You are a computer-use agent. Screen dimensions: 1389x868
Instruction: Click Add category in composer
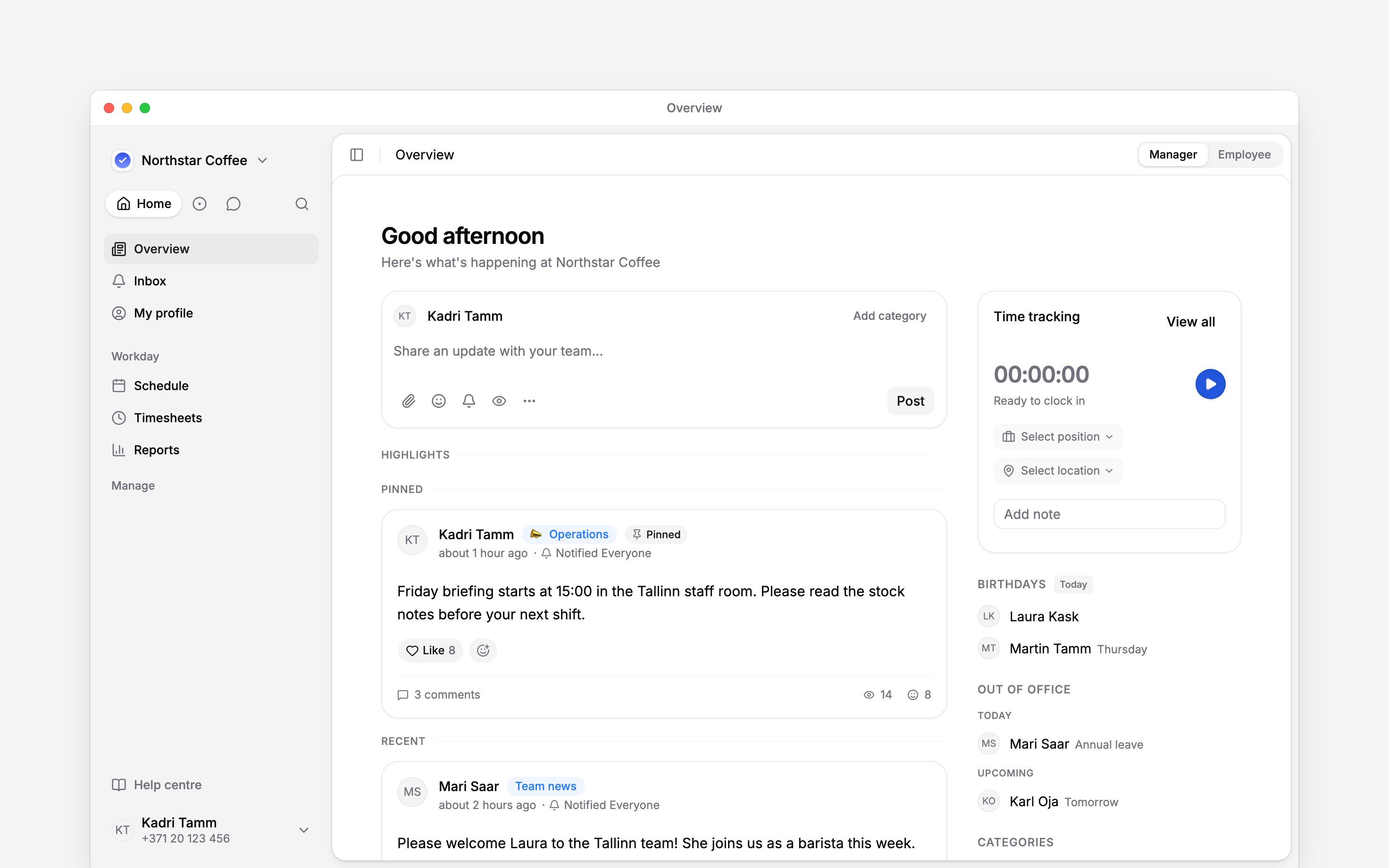(889, 316)
